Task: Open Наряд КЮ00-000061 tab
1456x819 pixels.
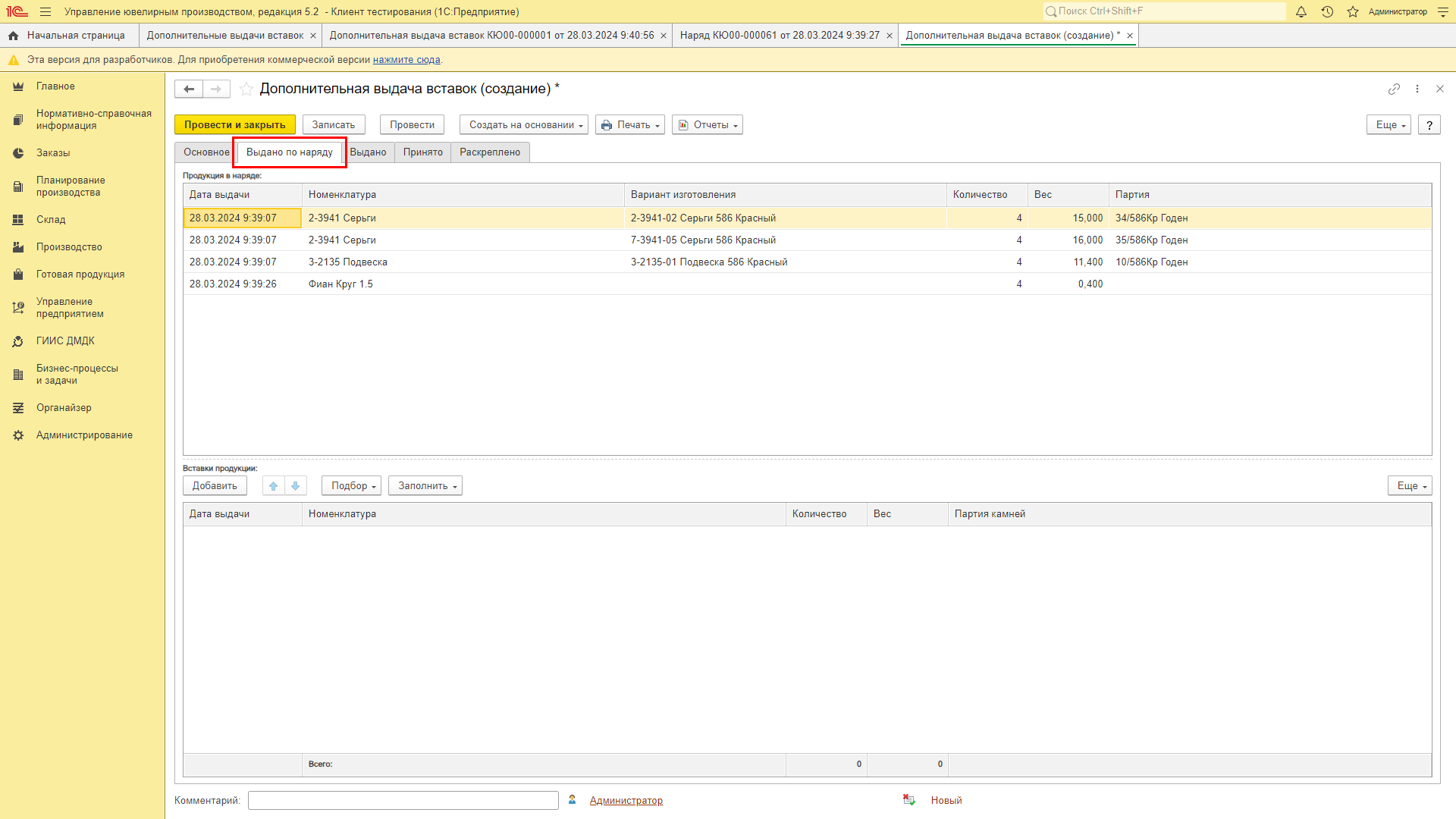Action: click(x=780, y=36)
